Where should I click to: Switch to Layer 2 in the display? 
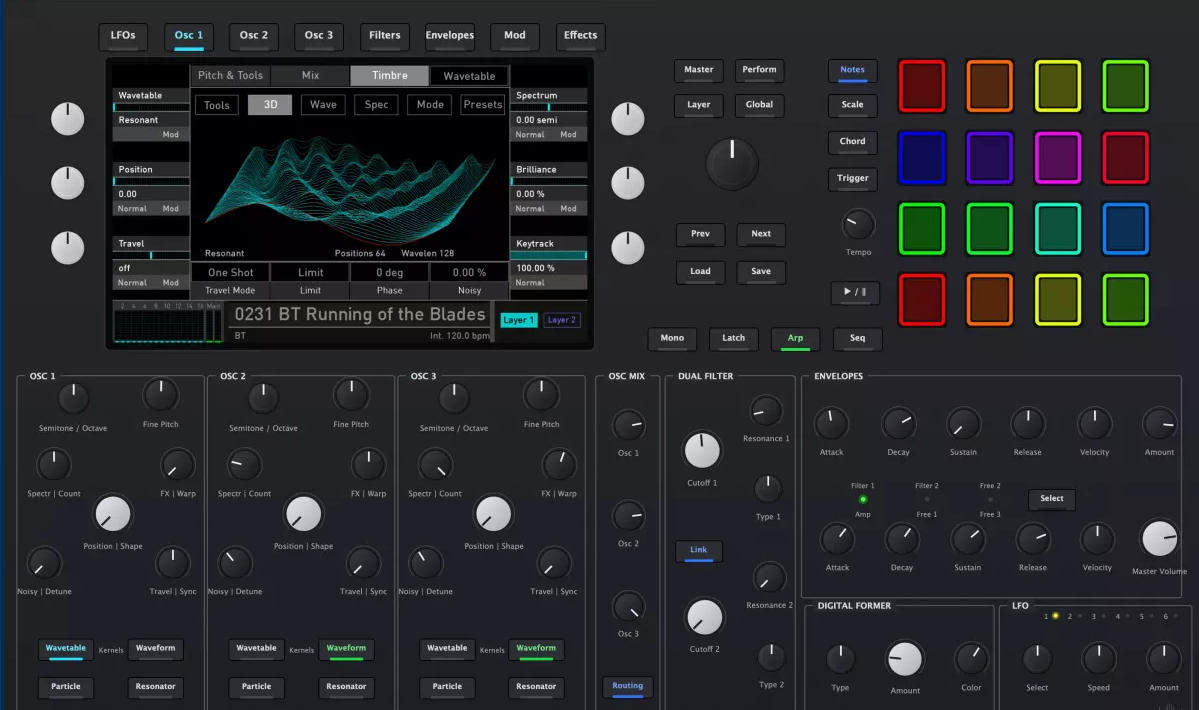pos(561,320)
